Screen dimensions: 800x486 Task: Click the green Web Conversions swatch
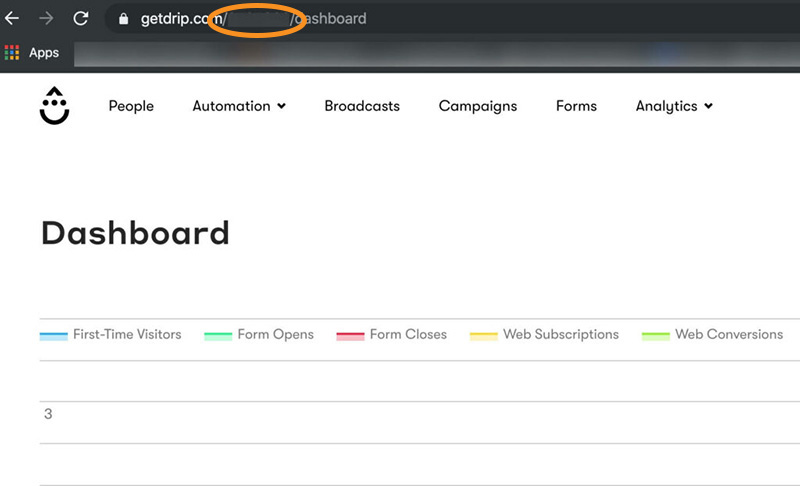[x=655, y=335]
